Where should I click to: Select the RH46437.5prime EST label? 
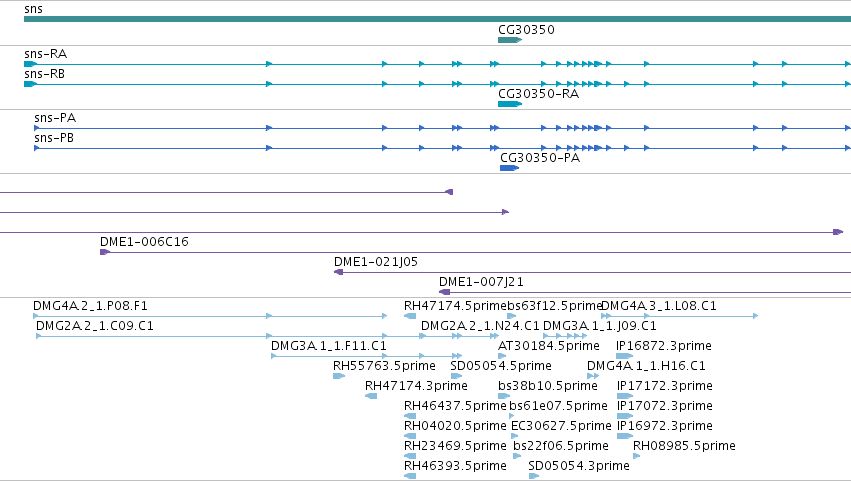point(455,406)
